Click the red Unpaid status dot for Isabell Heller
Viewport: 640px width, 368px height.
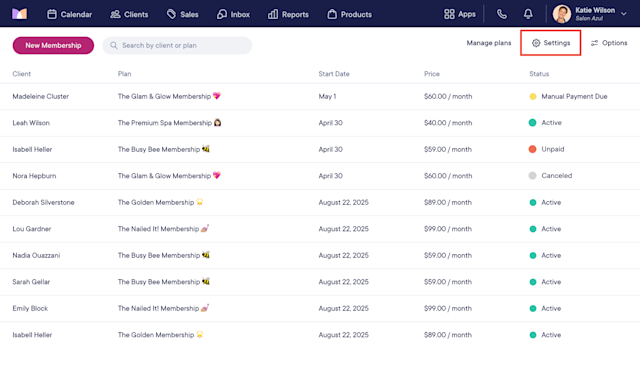tap(532, 149)
